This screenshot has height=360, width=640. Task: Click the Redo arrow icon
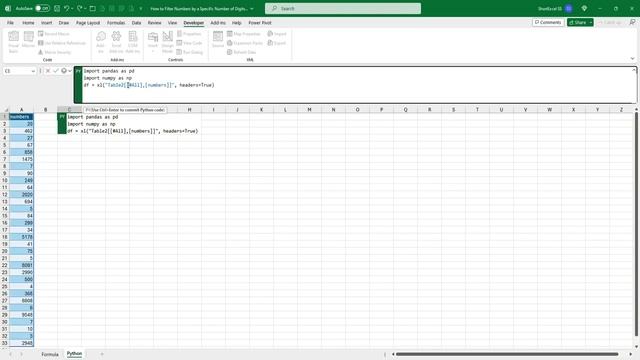(x=80, y=8)
